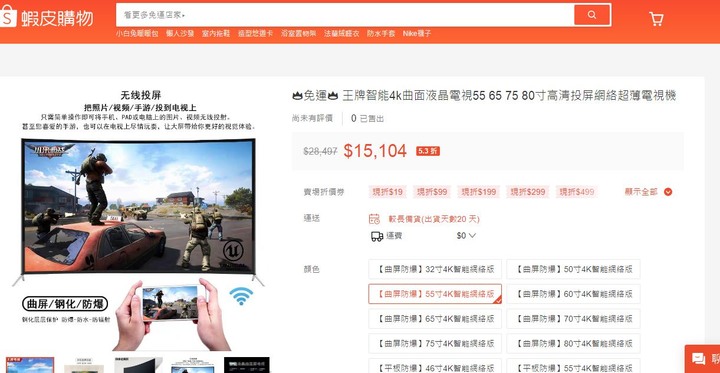
Task: Select the 現折$199 coupon
Action: [x=479, y=192]
